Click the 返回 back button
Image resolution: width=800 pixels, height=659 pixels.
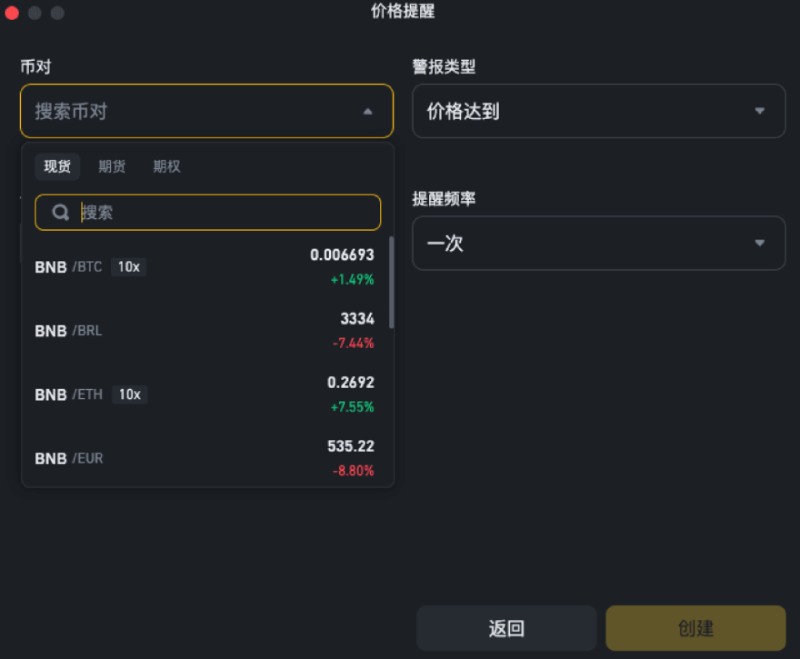pos(506,628)
